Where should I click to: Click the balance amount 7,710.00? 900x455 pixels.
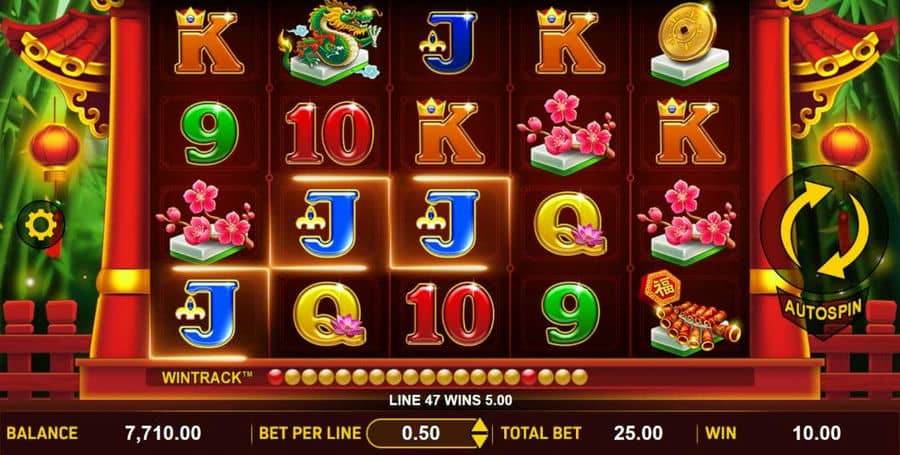pos(163,433)
